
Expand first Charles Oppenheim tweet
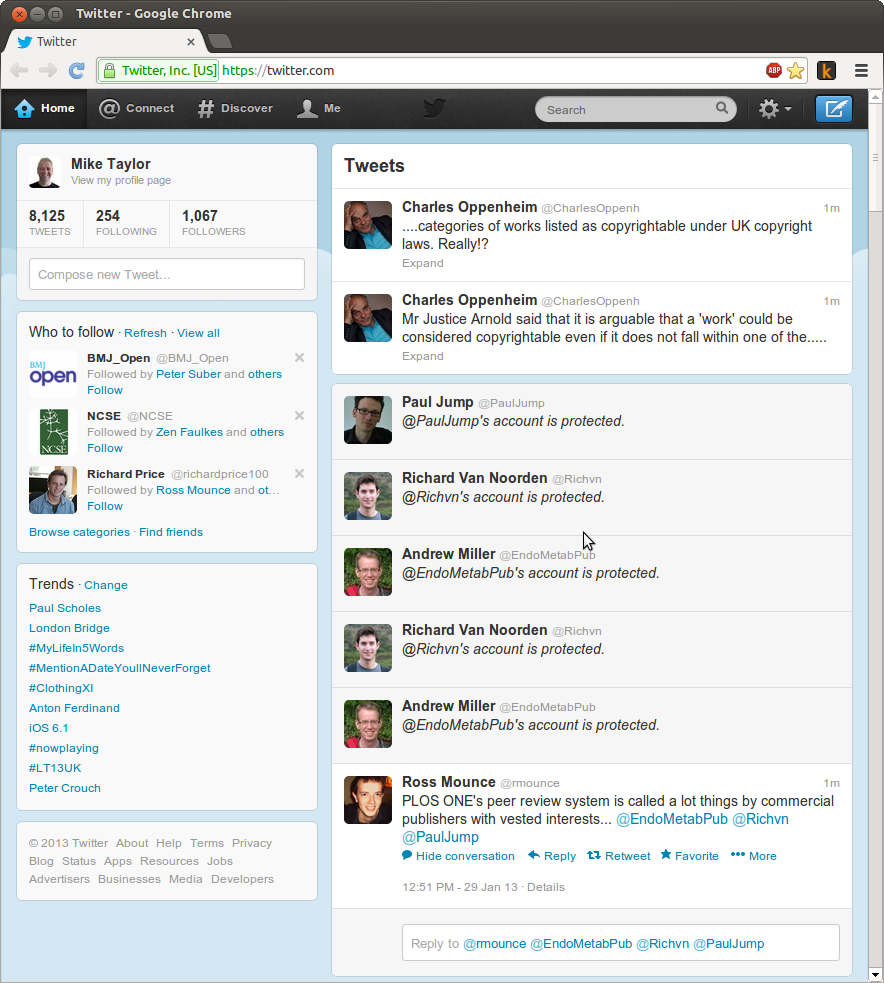coord(423,263)
